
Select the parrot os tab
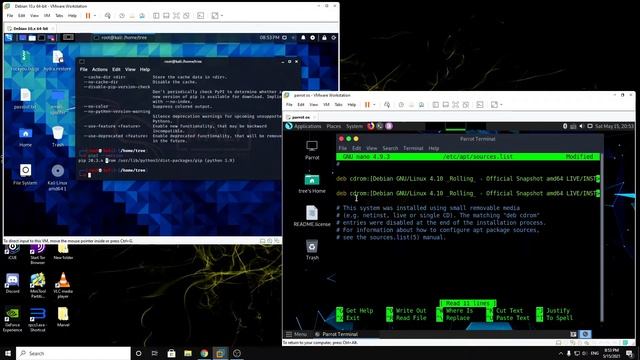coord(301,117)
